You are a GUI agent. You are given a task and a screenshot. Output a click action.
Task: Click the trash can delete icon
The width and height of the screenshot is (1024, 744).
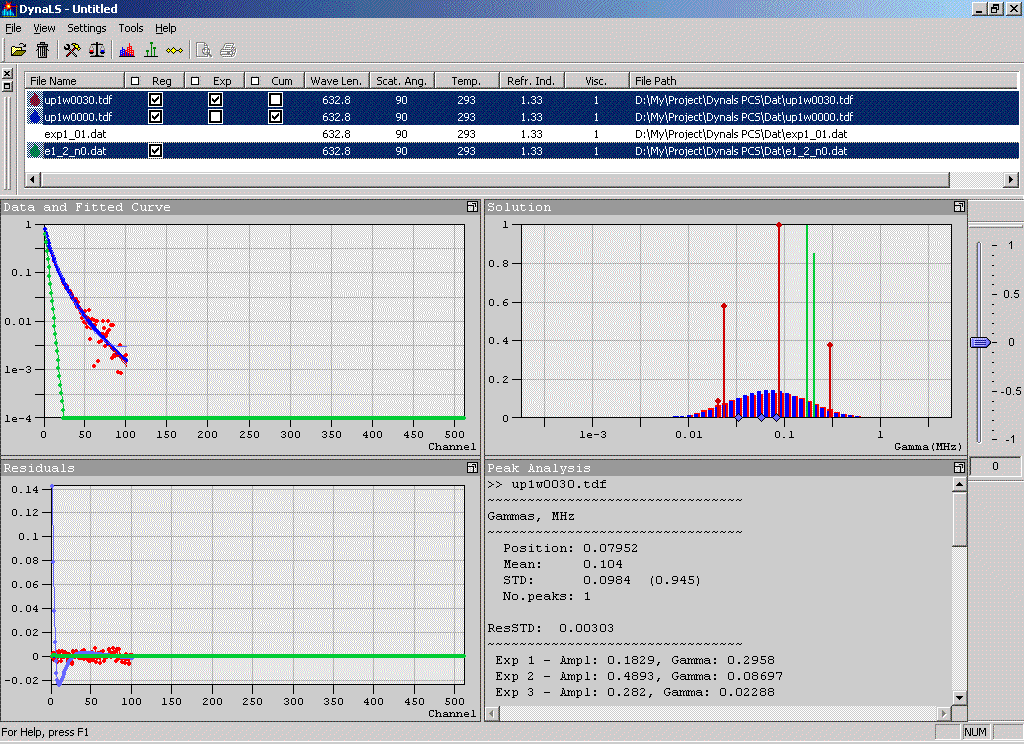pos(43,50)
